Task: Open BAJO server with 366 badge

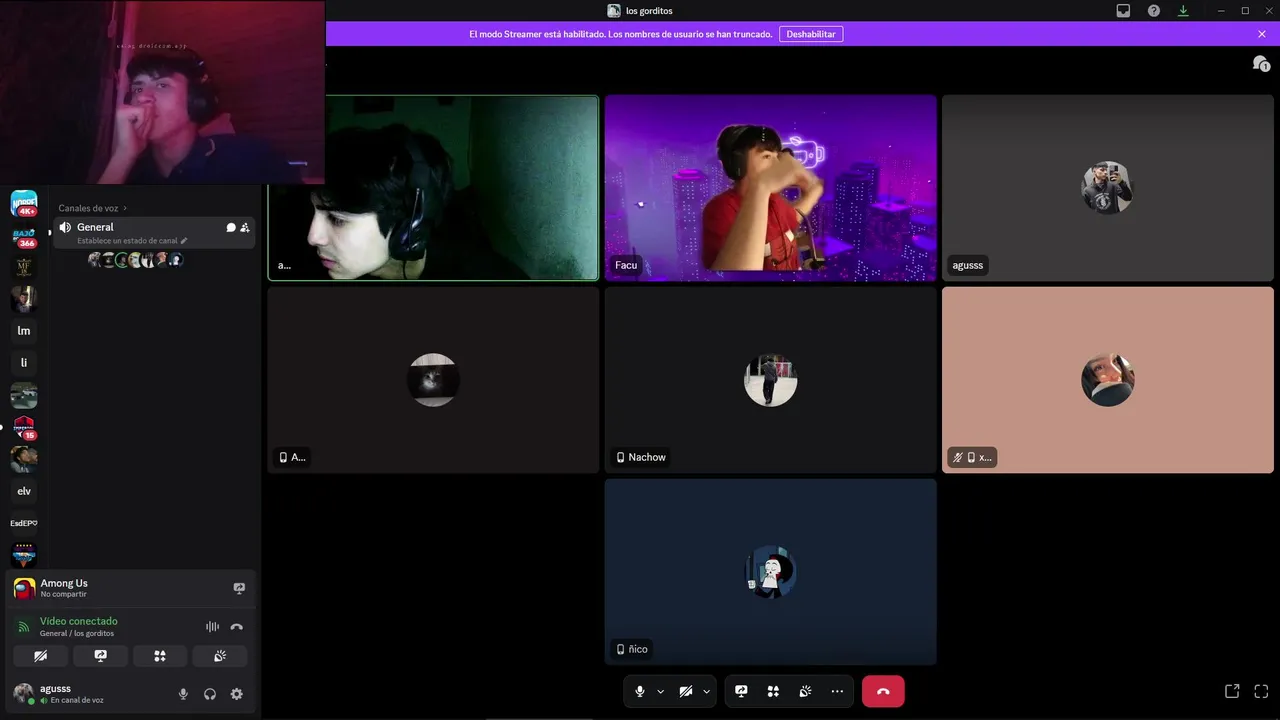Action: pos(24,236)
